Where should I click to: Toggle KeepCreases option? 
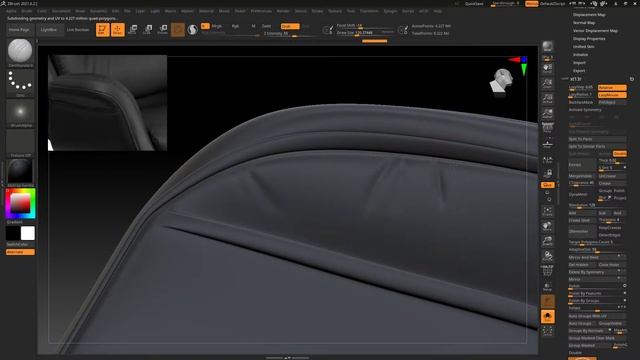click(611, 228)
